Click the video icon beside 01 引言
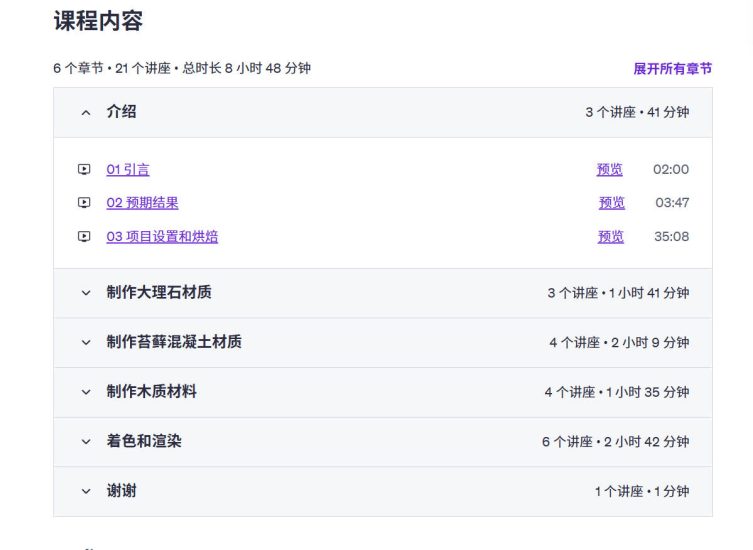 [84, 169]
